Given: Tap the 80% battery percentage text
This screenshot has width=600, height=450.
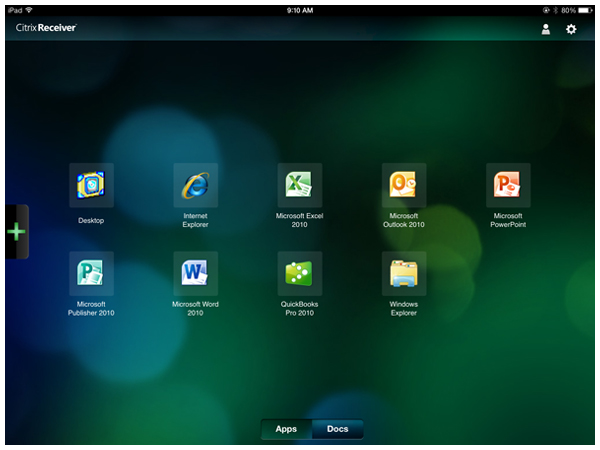Looking at the screenshot, I should point(568,10).
